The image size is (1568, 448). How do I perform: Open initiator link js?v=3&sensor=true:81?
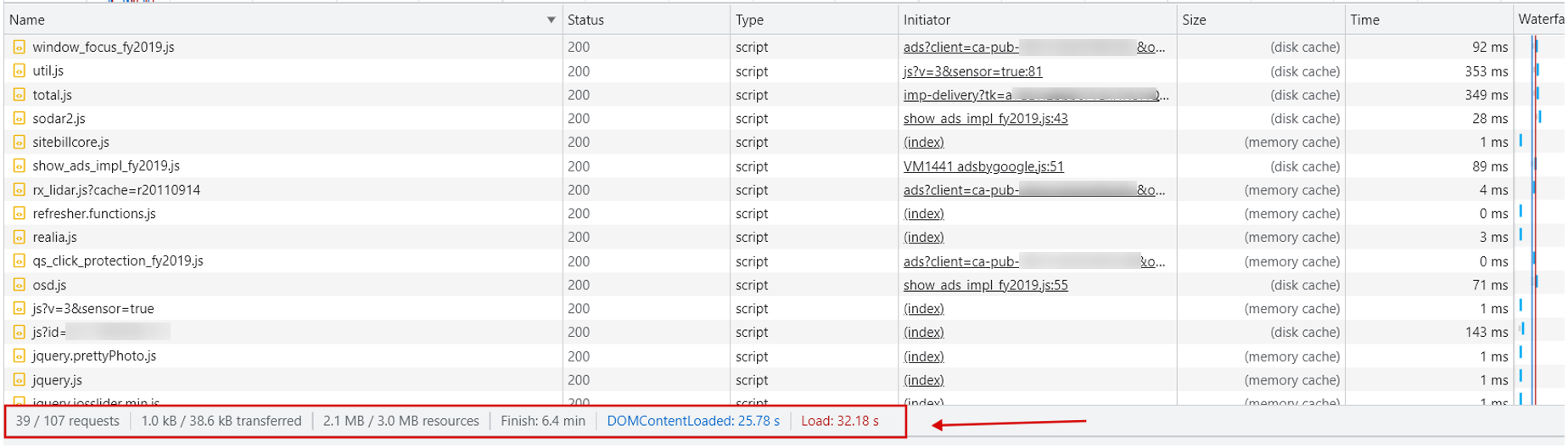click(972, 71)
